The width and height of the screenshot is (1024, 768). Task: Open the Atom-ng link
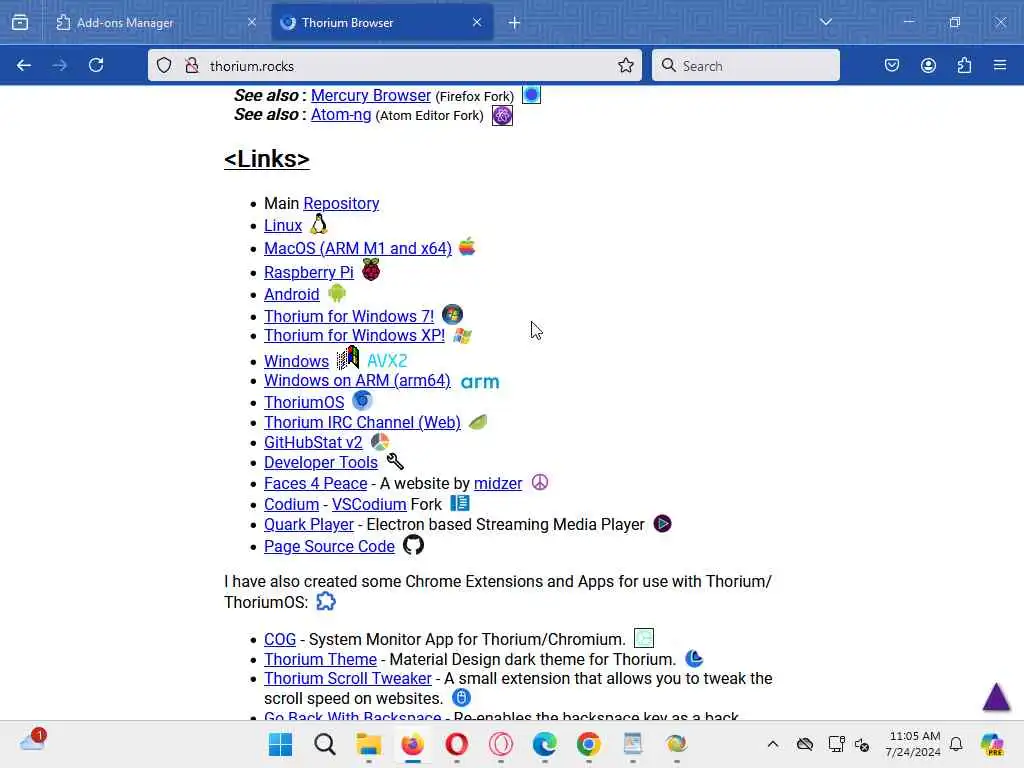point(341,115)
